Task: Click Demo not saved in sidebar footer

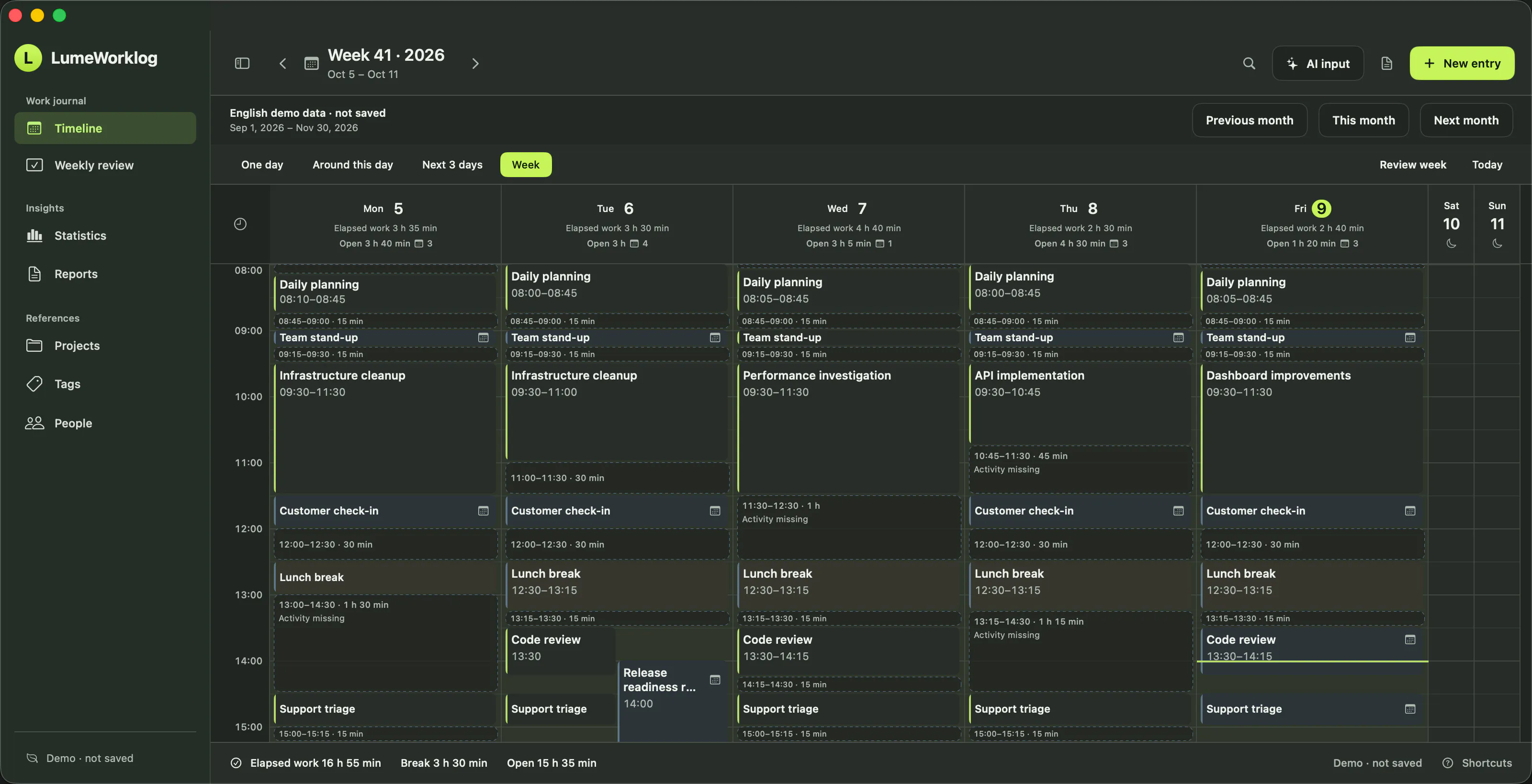Action: [80, 758]
